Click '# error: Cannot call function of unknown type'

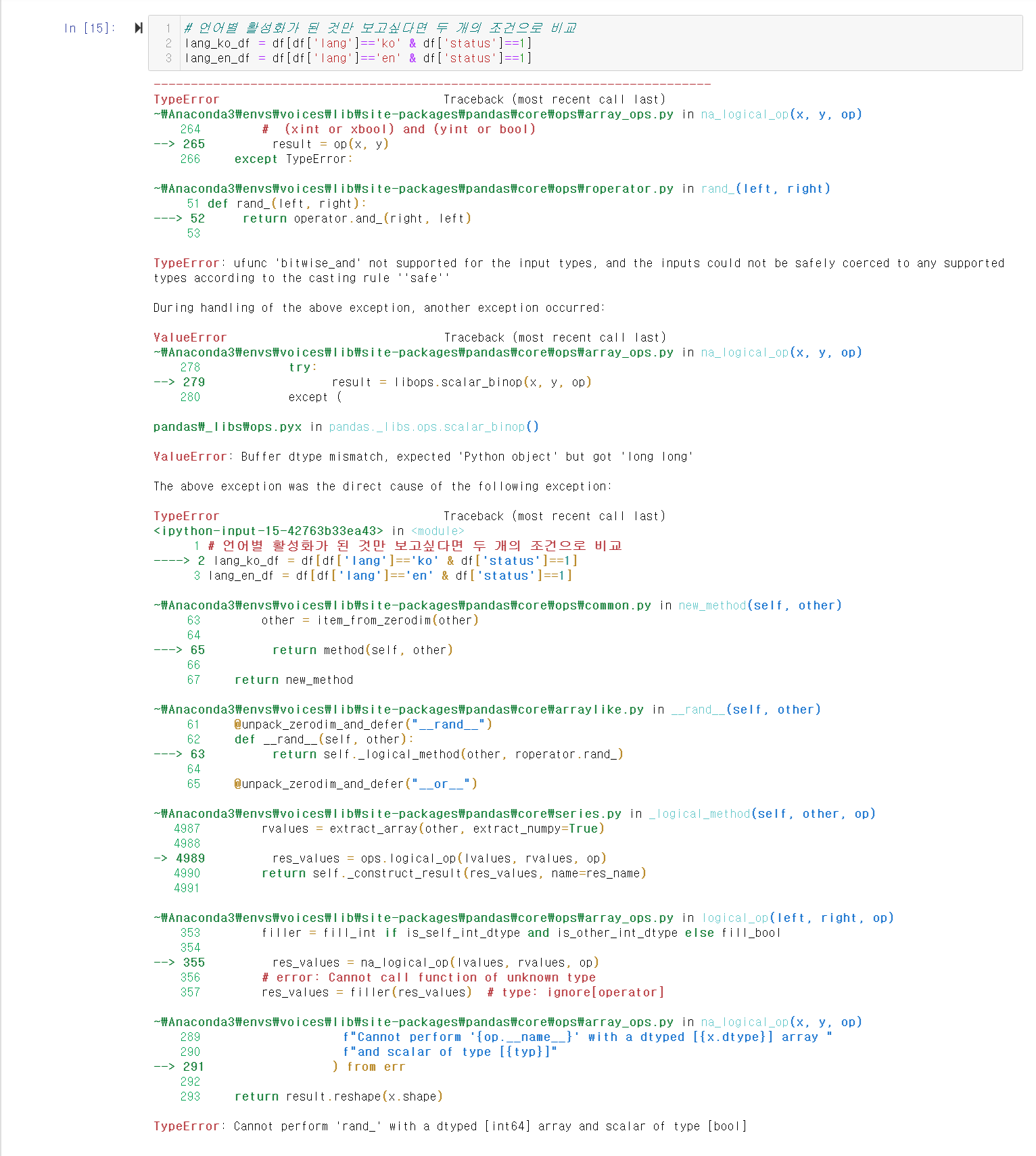pos(429,977)
